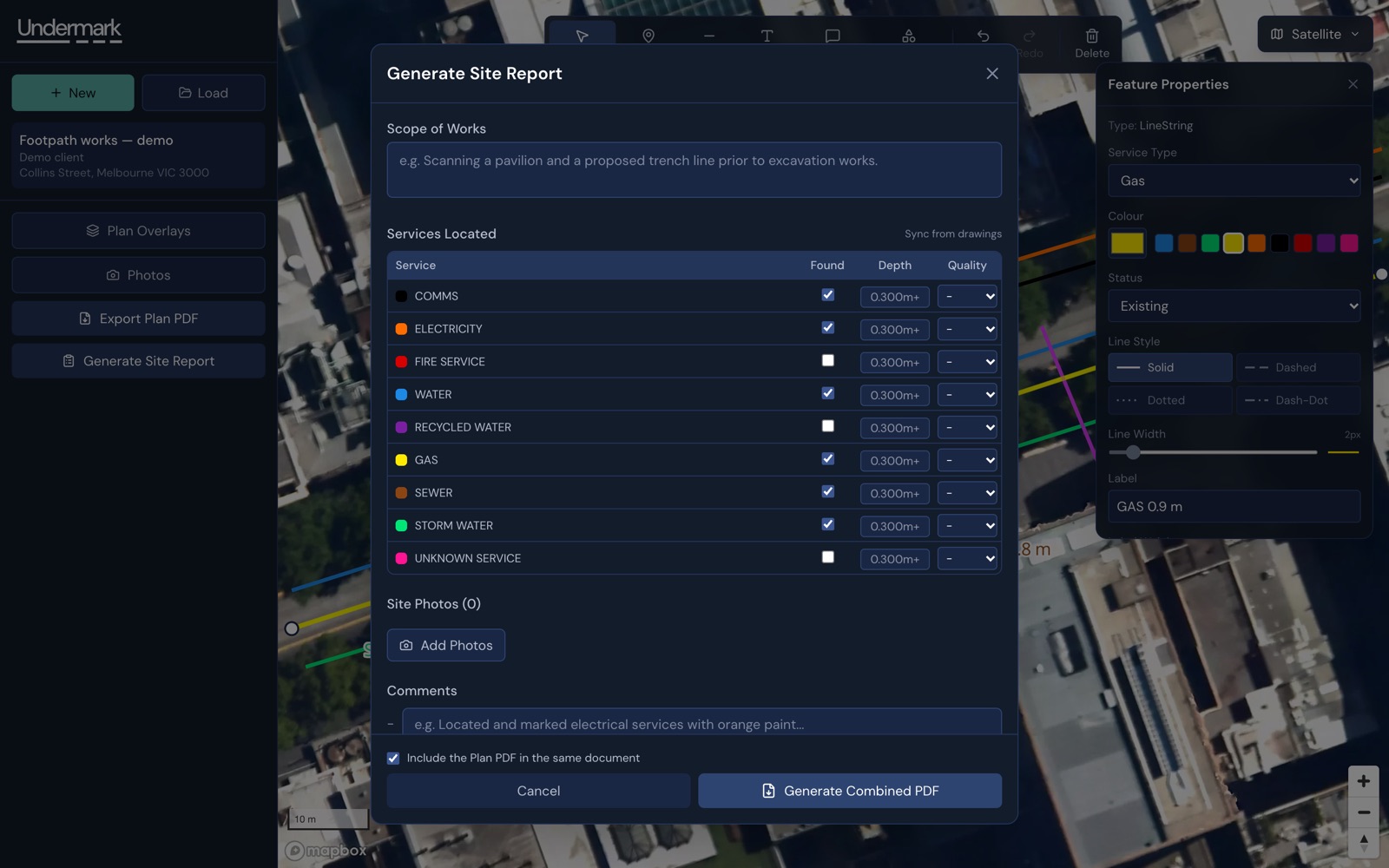Click Sync from drawings link

pyautogui.click(x=952, y=234)
